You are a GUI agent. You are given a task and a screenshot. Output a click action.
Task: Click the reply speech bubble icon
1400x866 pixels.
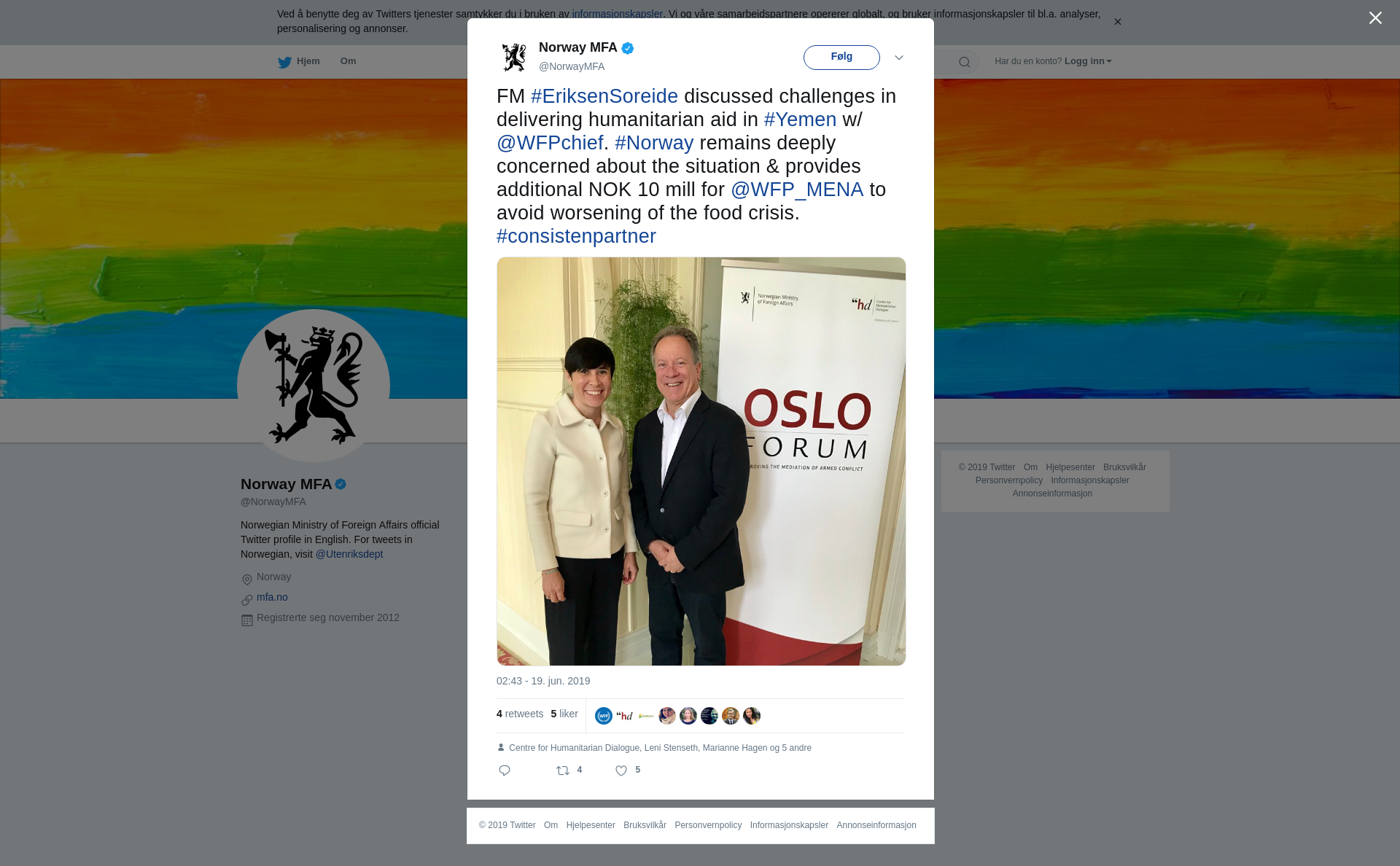[505, 771]
